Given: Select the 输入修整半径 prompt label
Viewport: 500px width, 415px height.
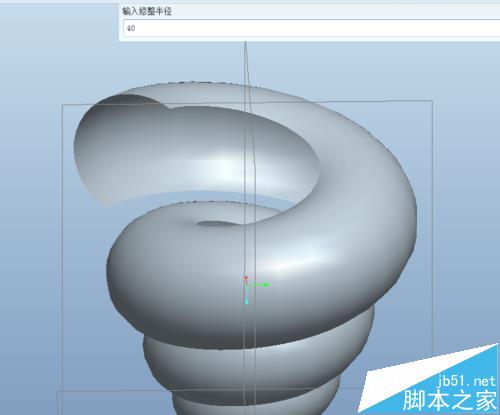Looking at the screenshot, I should tap(147, 12).
